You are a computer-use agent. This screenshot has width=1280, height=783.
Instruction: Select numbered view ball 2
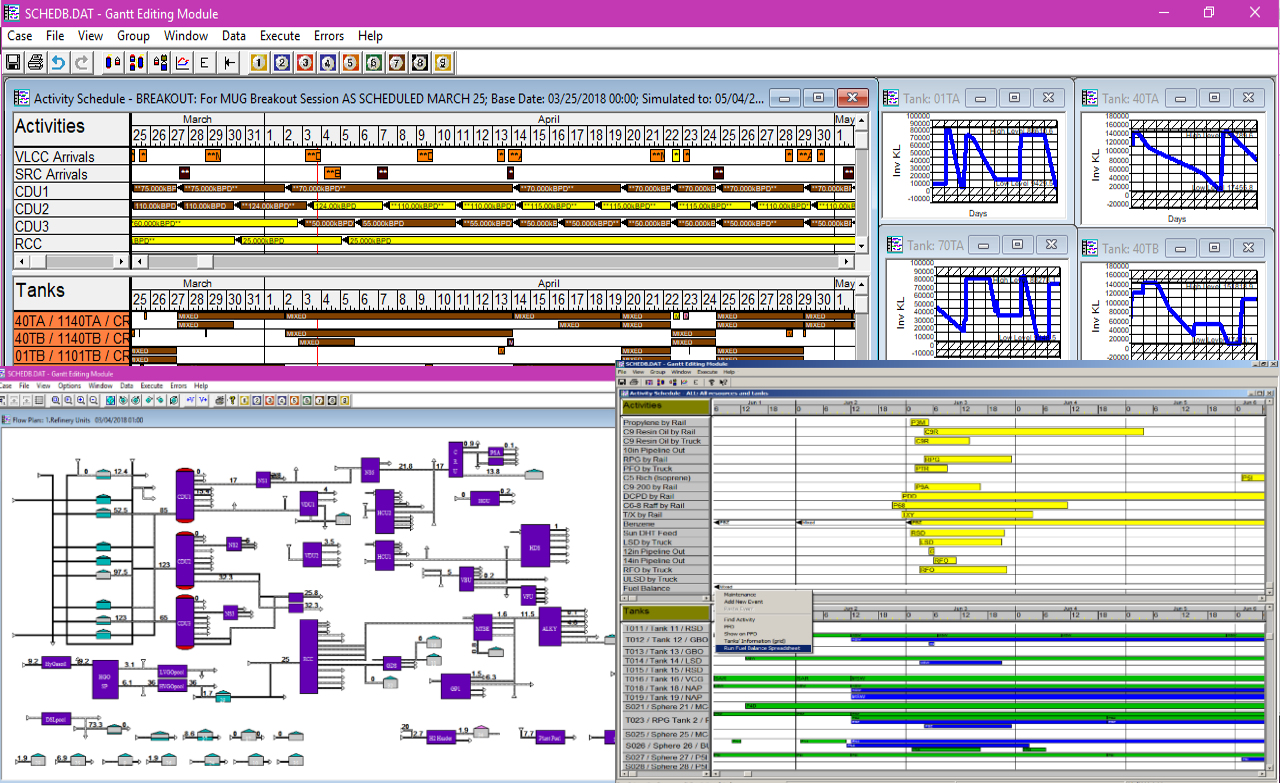coord(282,62)
